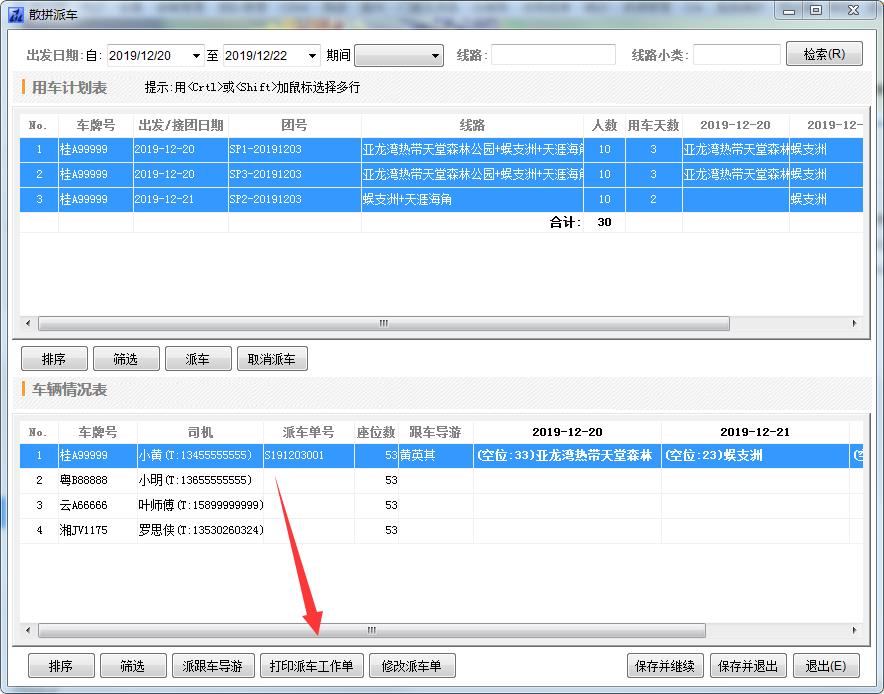The image size is (884, 694).
Task: Minimize the 散拼派车 window
Action: click(789, 10)
